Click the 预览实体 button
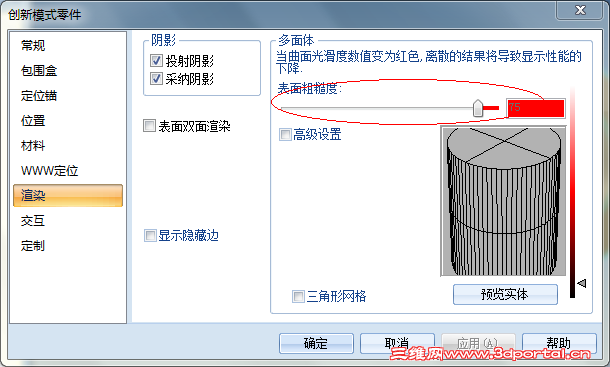Screen dimensions: 610x367 tap(505, 294)
